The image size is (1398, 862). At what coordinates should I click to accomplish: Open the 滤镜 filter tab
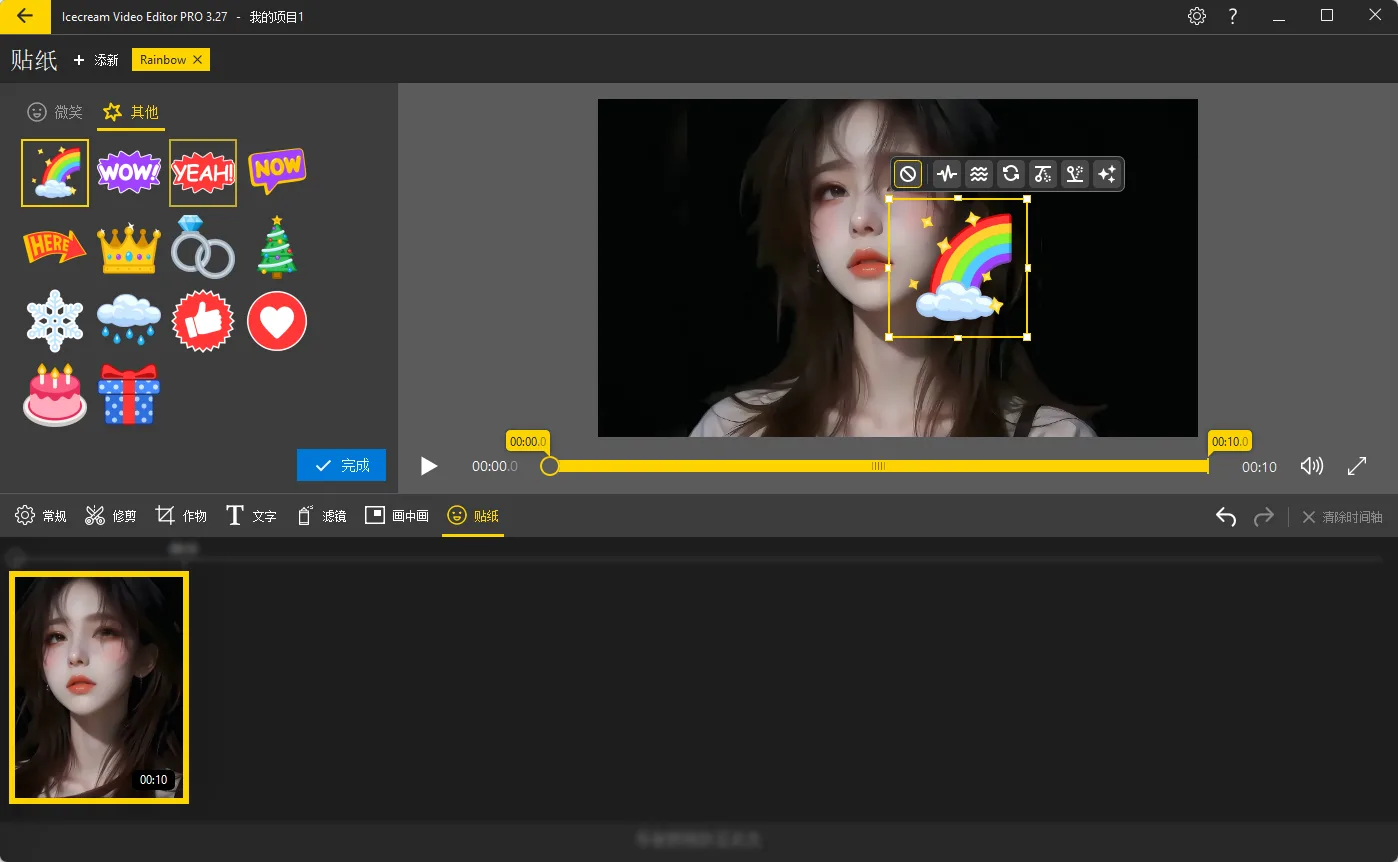321,516
